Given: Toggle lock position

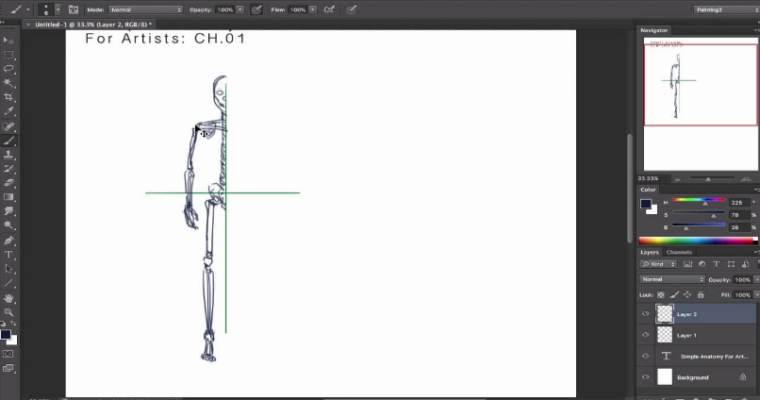Looking at the screenshot, I should 687,294.
